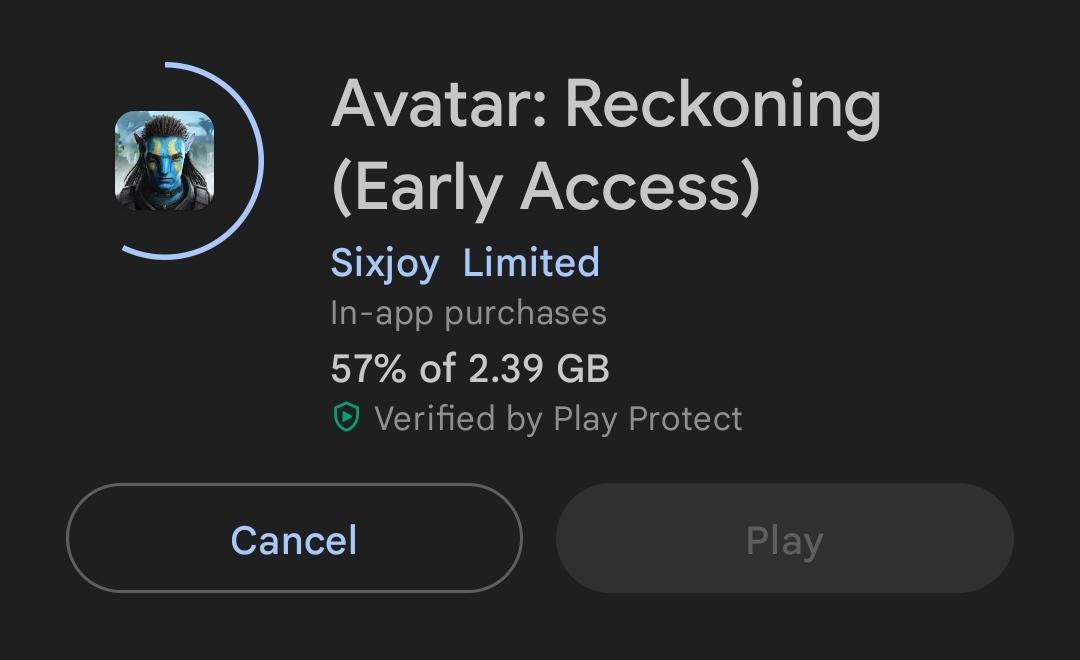Click the words Play Protect
This screenshot has height=660, width=1080.
647,418
